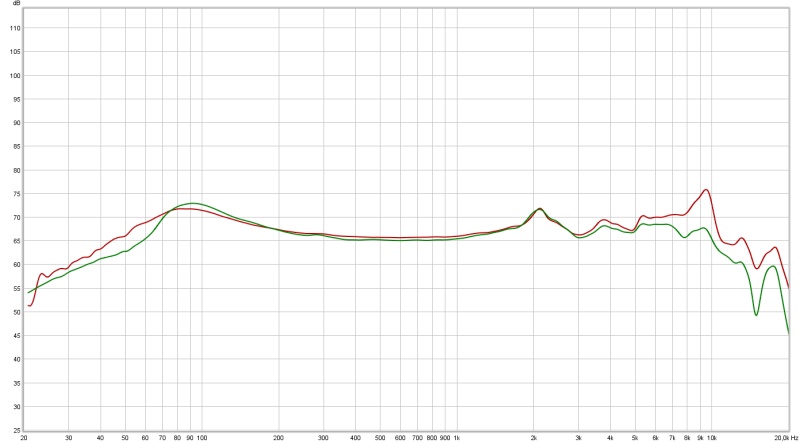Click the green curve's final peak near 17k
800x443 pixels.
773,266
